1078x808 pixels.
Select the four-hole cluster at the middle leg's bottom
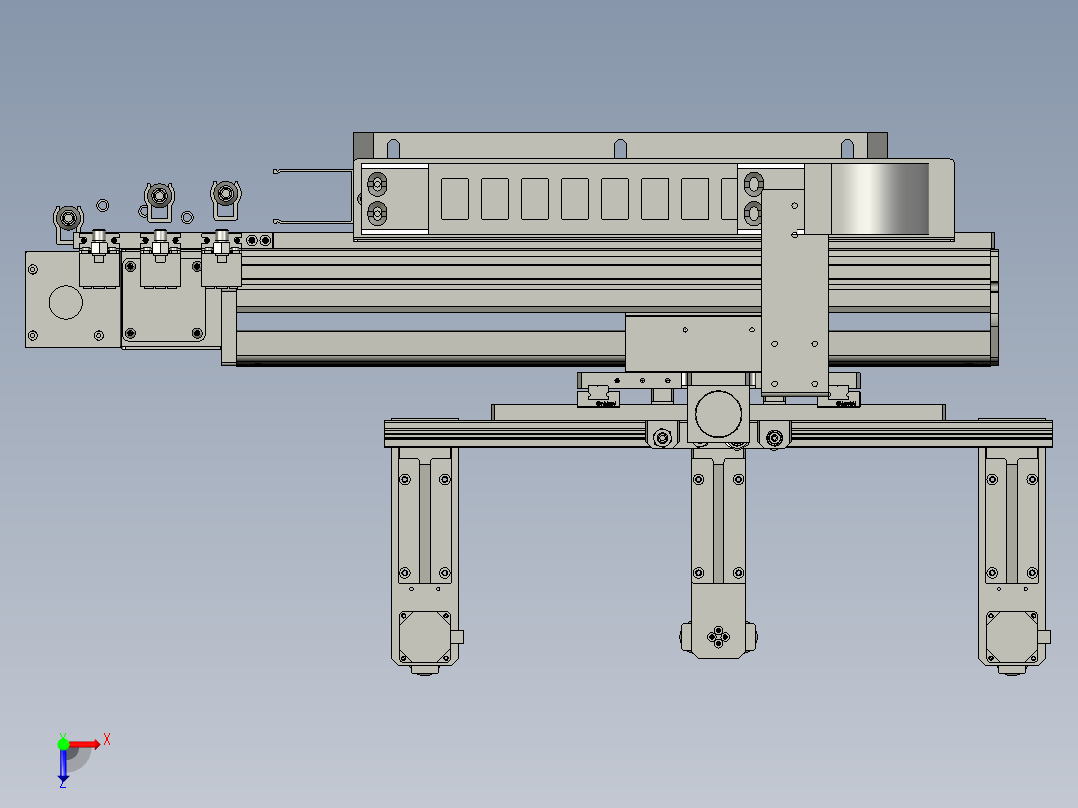tap(718, 637)
